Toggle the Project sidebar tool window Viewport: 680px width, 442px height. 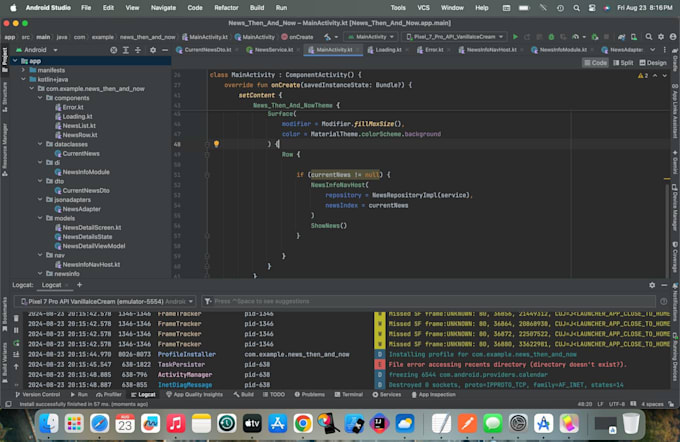tap(5, 60)
